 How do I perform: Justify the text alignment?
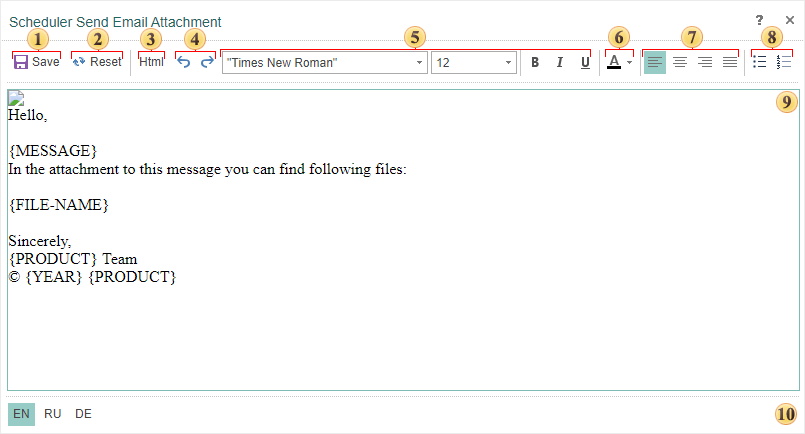click(730, 63)
